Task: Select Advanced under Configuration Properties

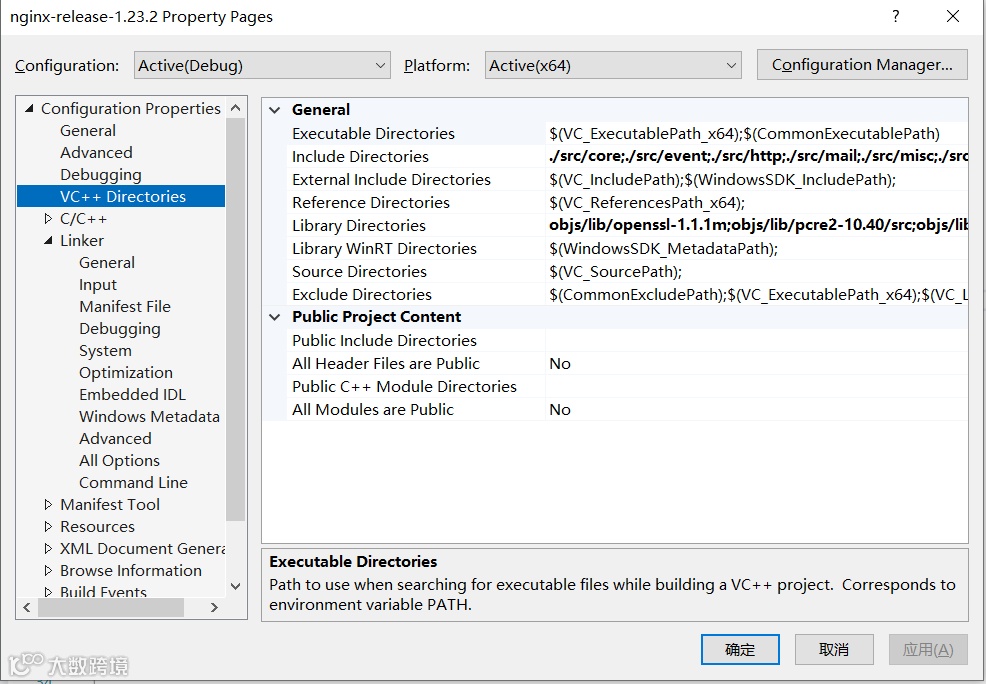Action: 96,153
